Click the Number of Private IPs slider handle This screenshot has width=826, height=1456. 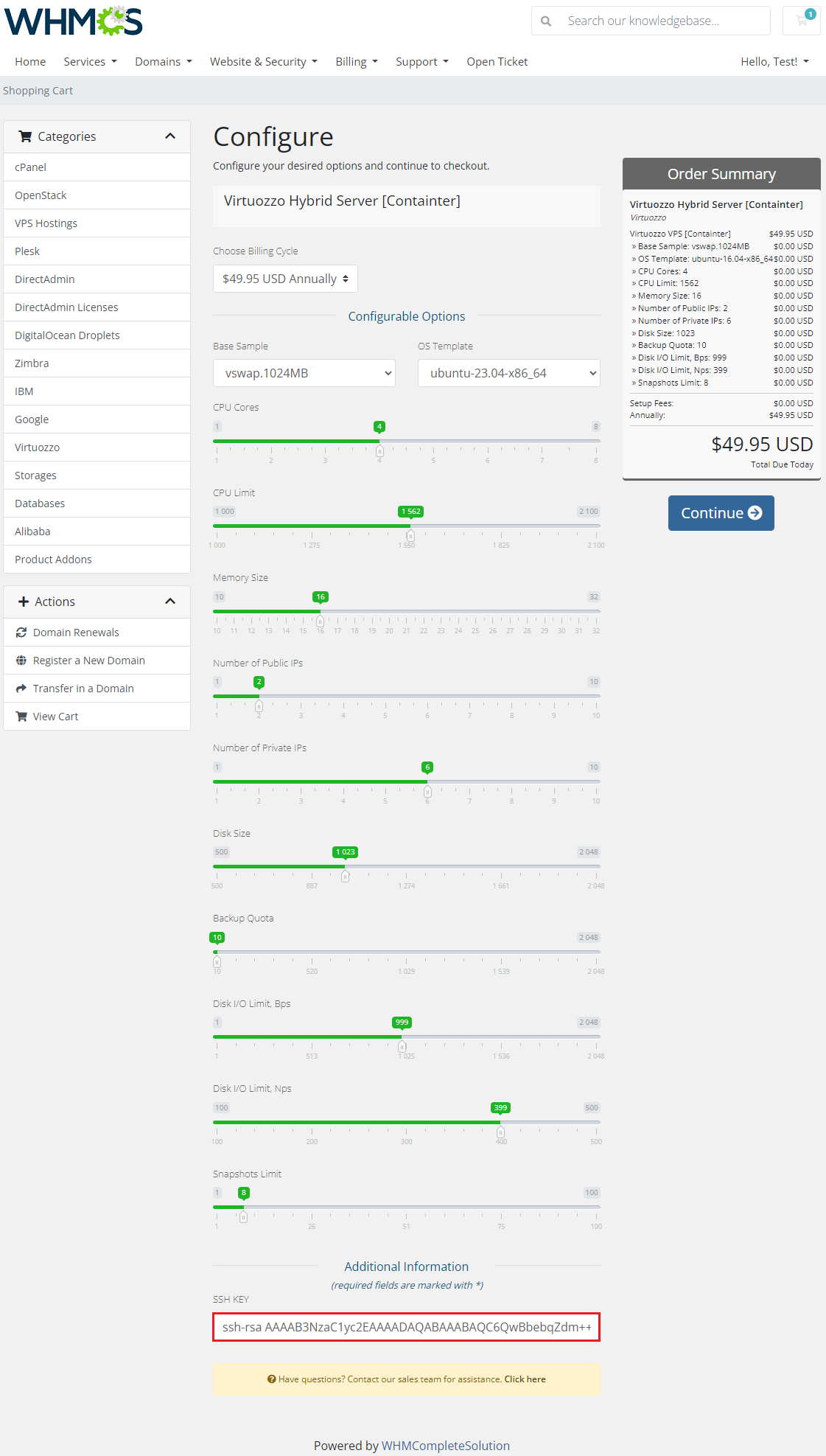point(427,792)
